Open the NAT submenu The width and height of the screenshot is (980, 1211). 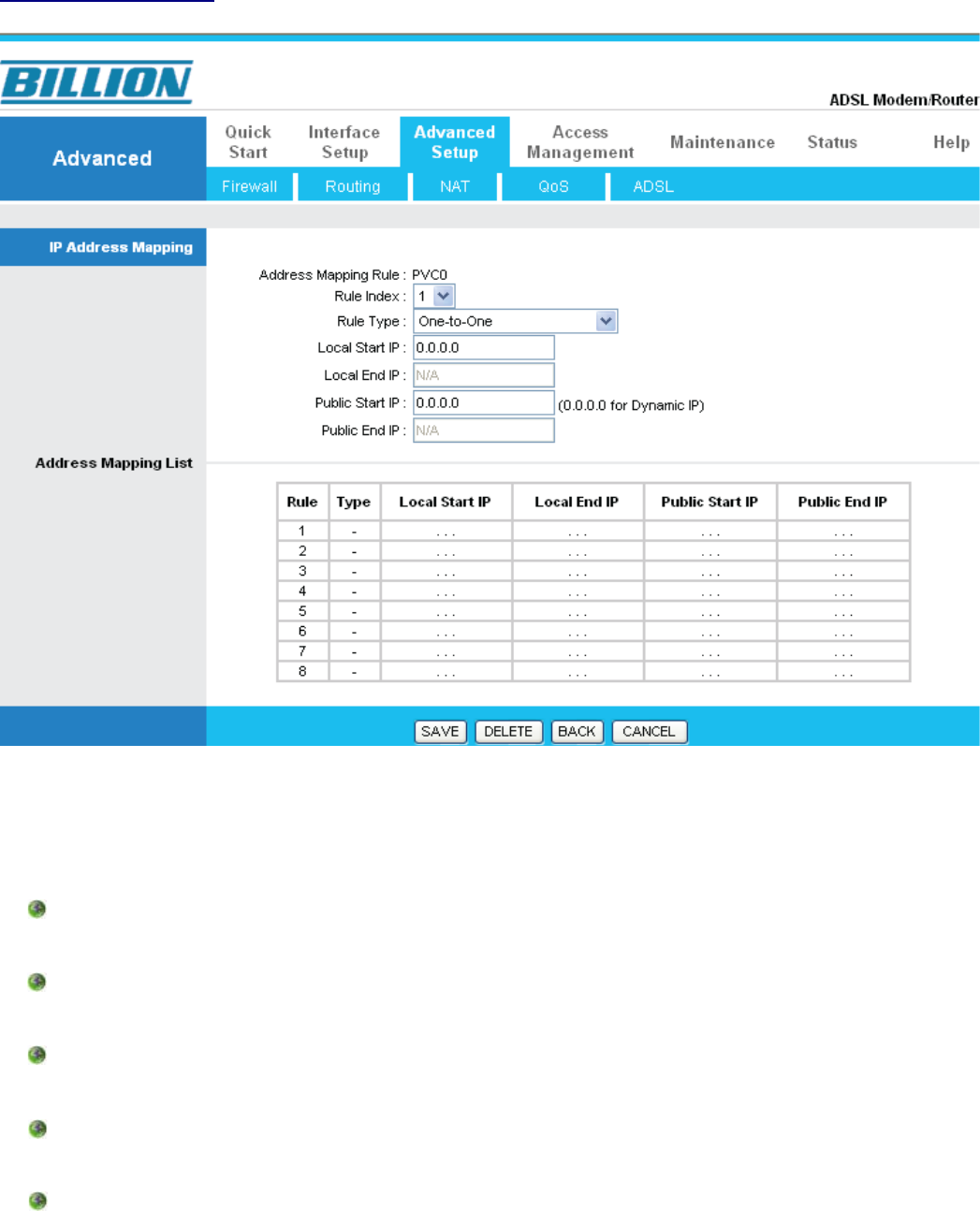[455, 186]
